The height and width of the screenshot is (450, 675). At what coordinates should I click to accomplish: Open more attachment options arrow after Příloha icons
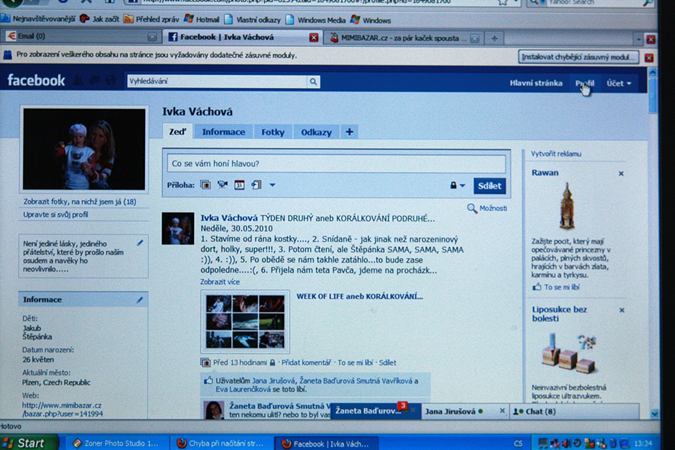272,185
